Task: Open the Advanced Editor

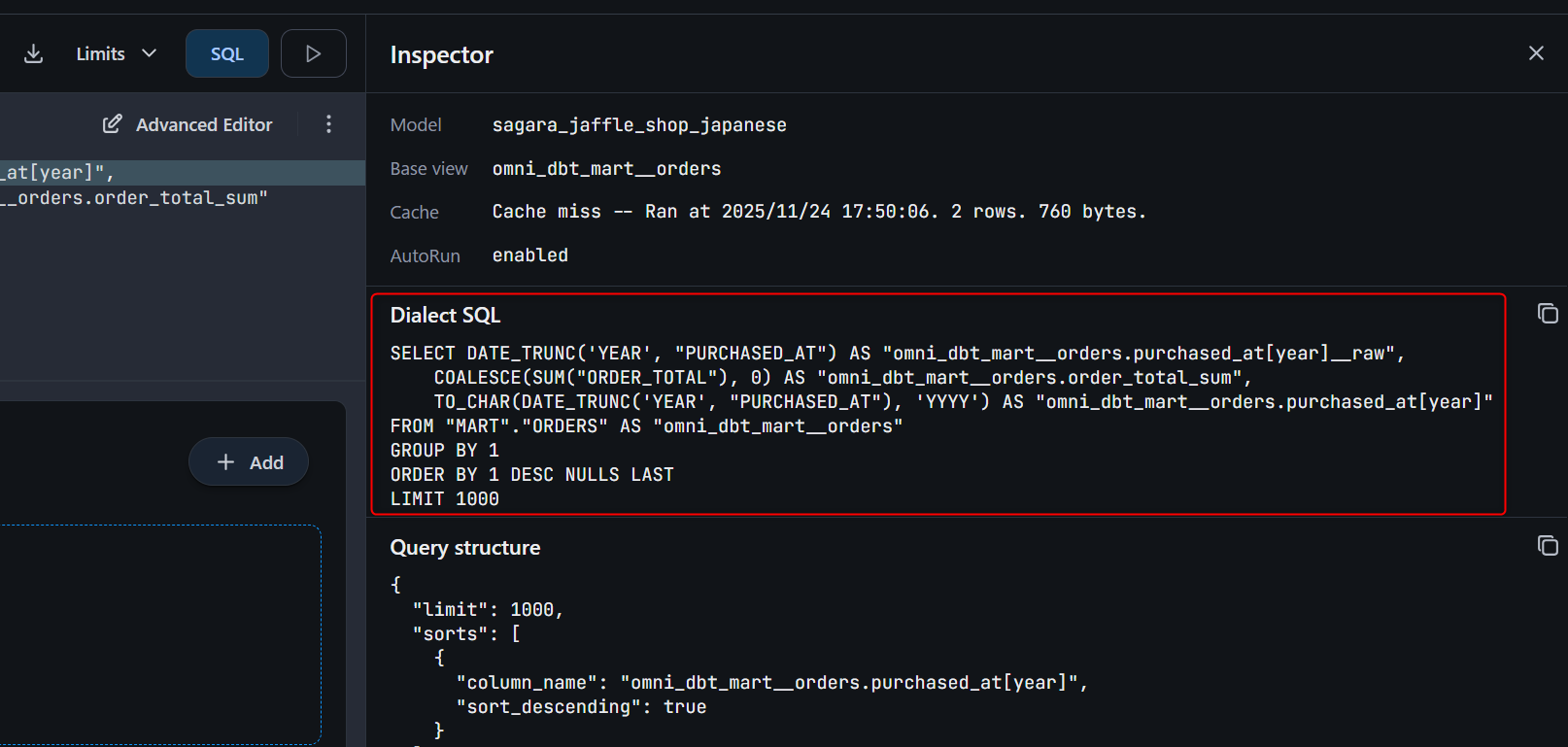Action: [188, 124]
